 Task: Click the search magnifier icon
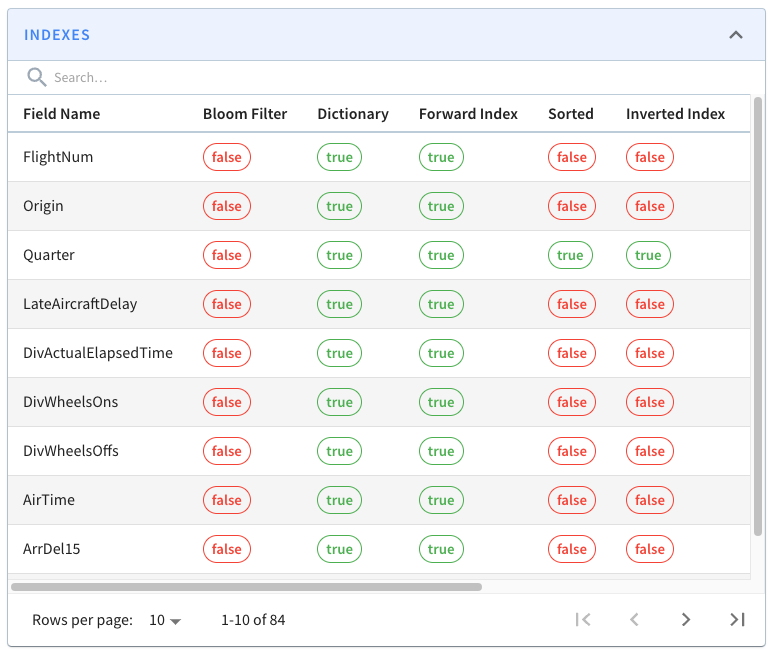click(37, 77)
